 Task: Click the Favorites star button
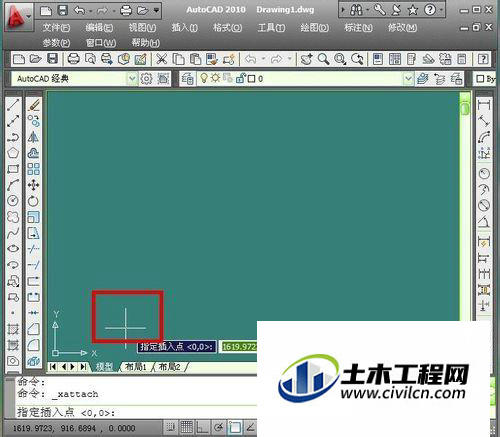click(x=413, y=10)
